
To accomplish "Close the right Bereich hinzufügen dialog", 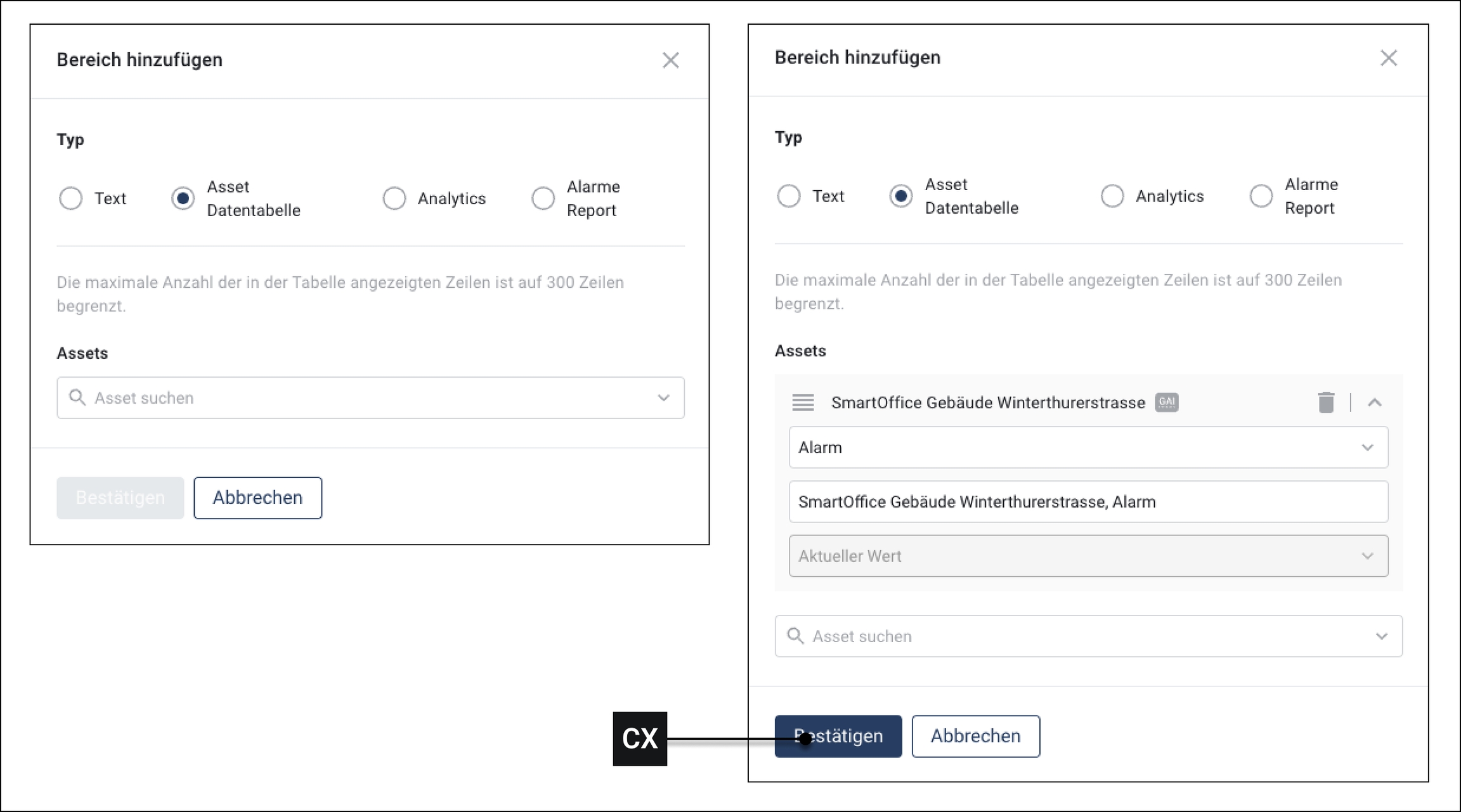I will pyautogui.click(x=1388, y=58).
